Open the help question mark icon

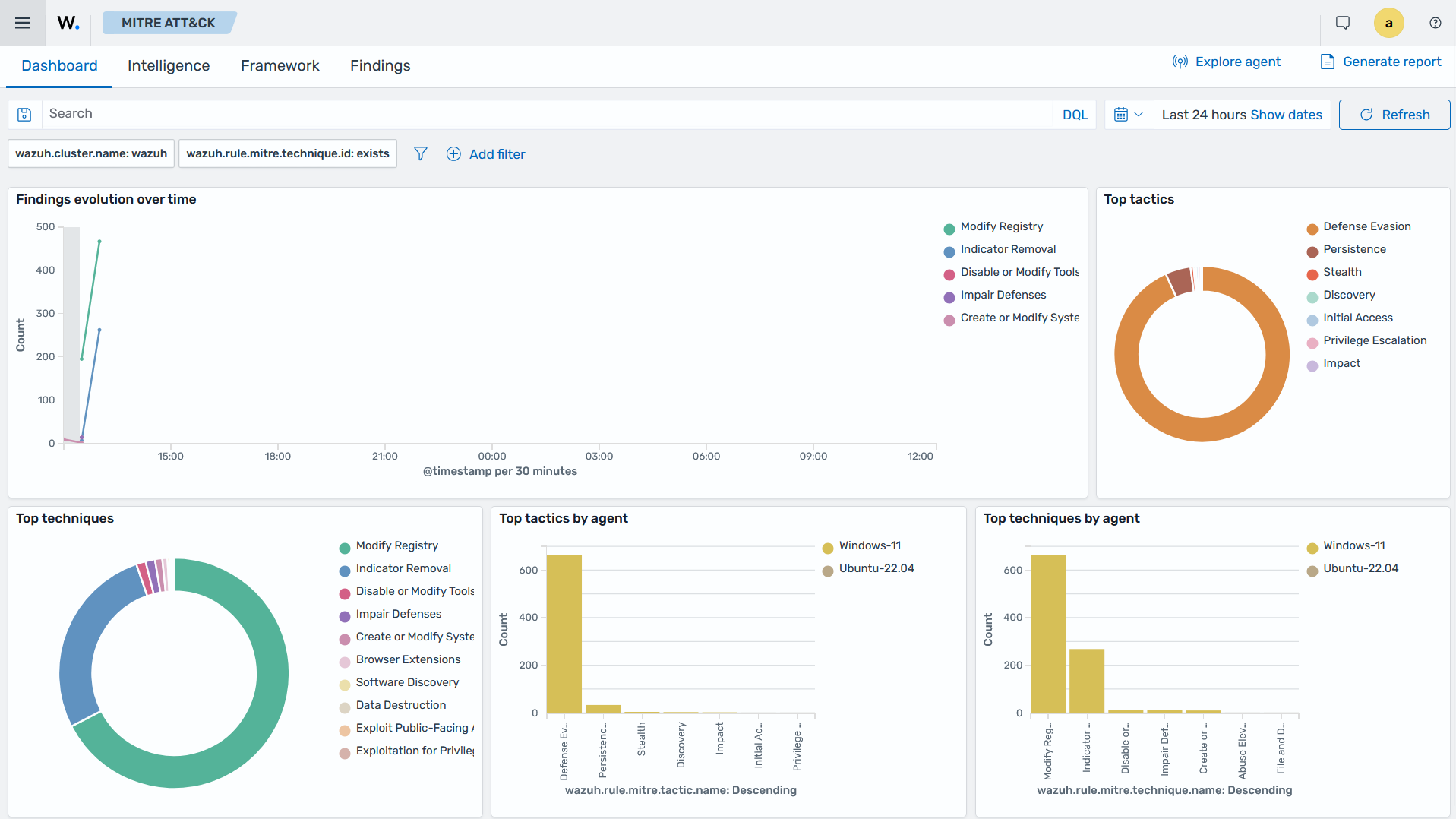tap(1435, 23)
